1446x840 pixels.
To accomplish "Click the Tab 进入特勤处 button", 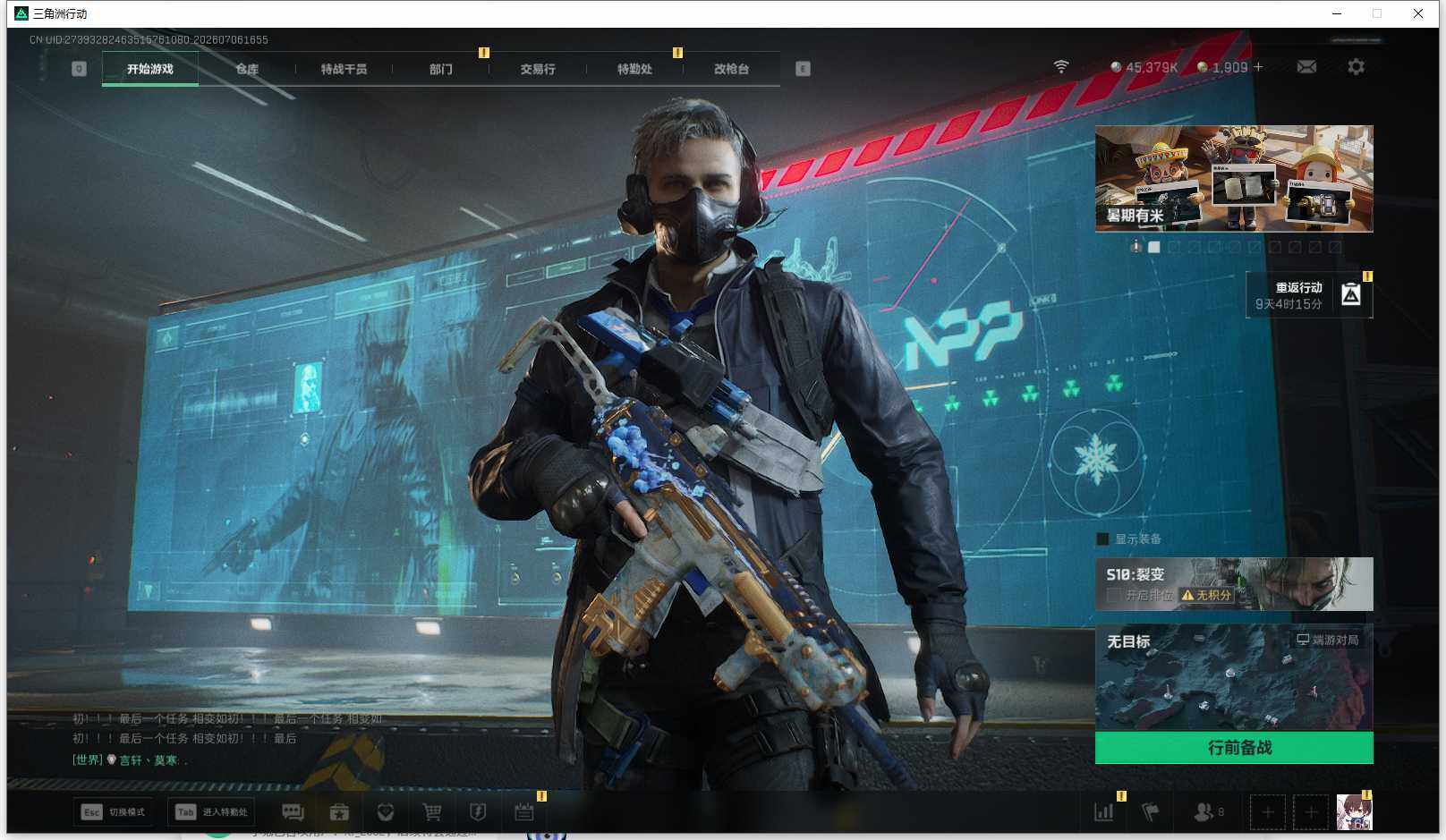I will (x=212, y=812).
